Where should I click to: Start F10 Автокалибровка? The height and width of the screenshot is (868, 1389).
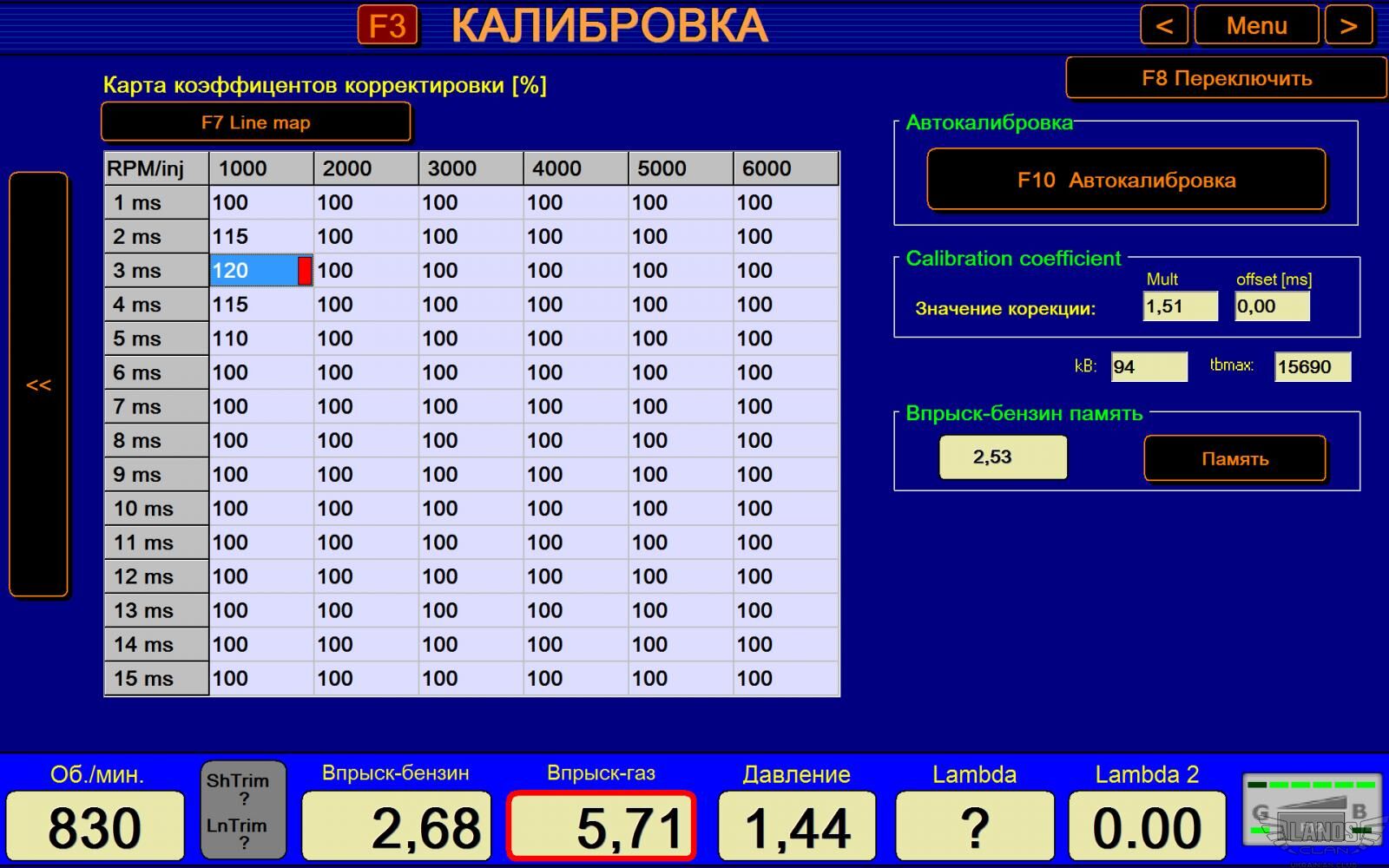click(1126, 181)
